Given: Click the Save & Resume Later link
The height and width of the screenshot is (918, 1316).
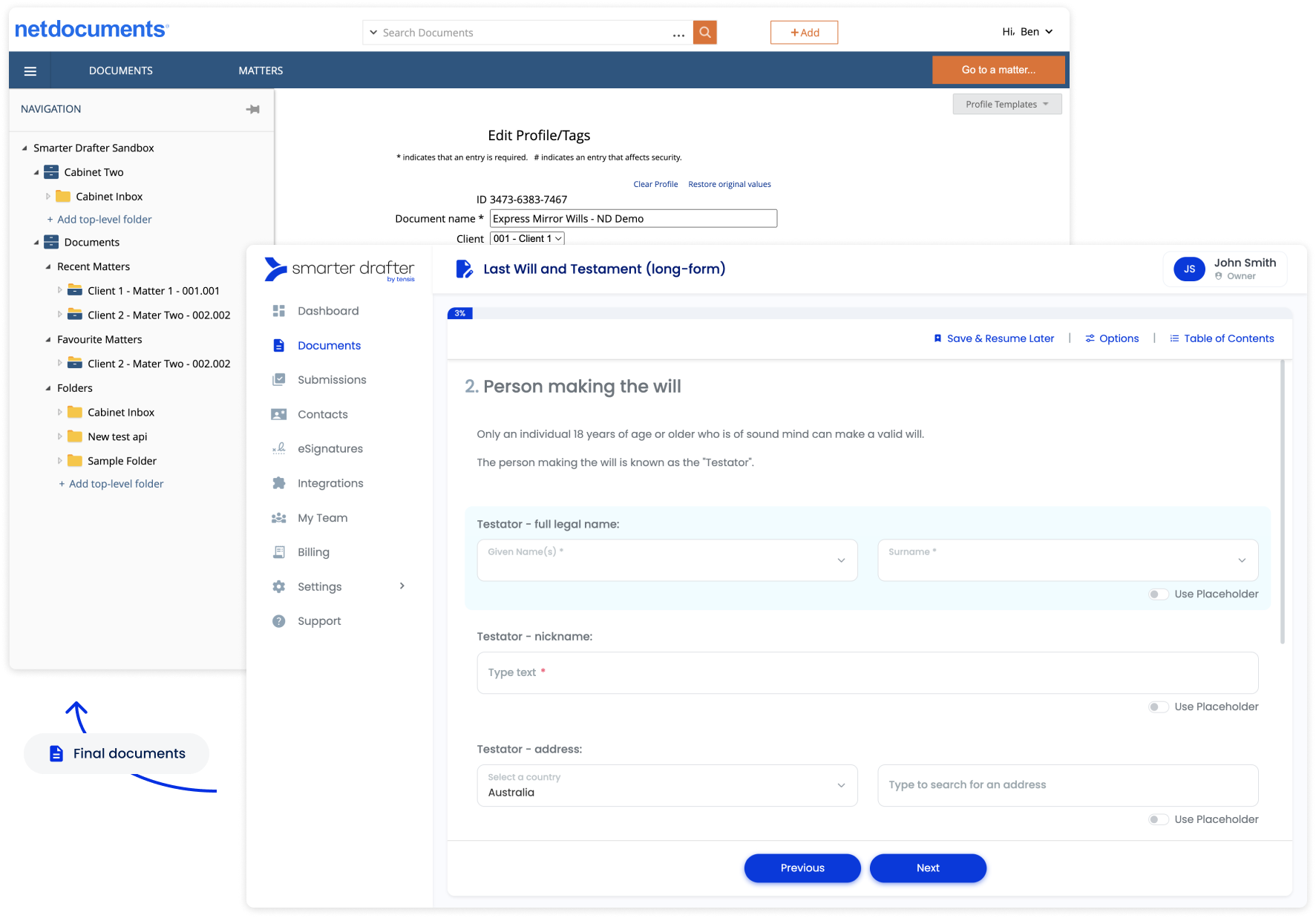Looking at the screenshot, I should 994,338.
